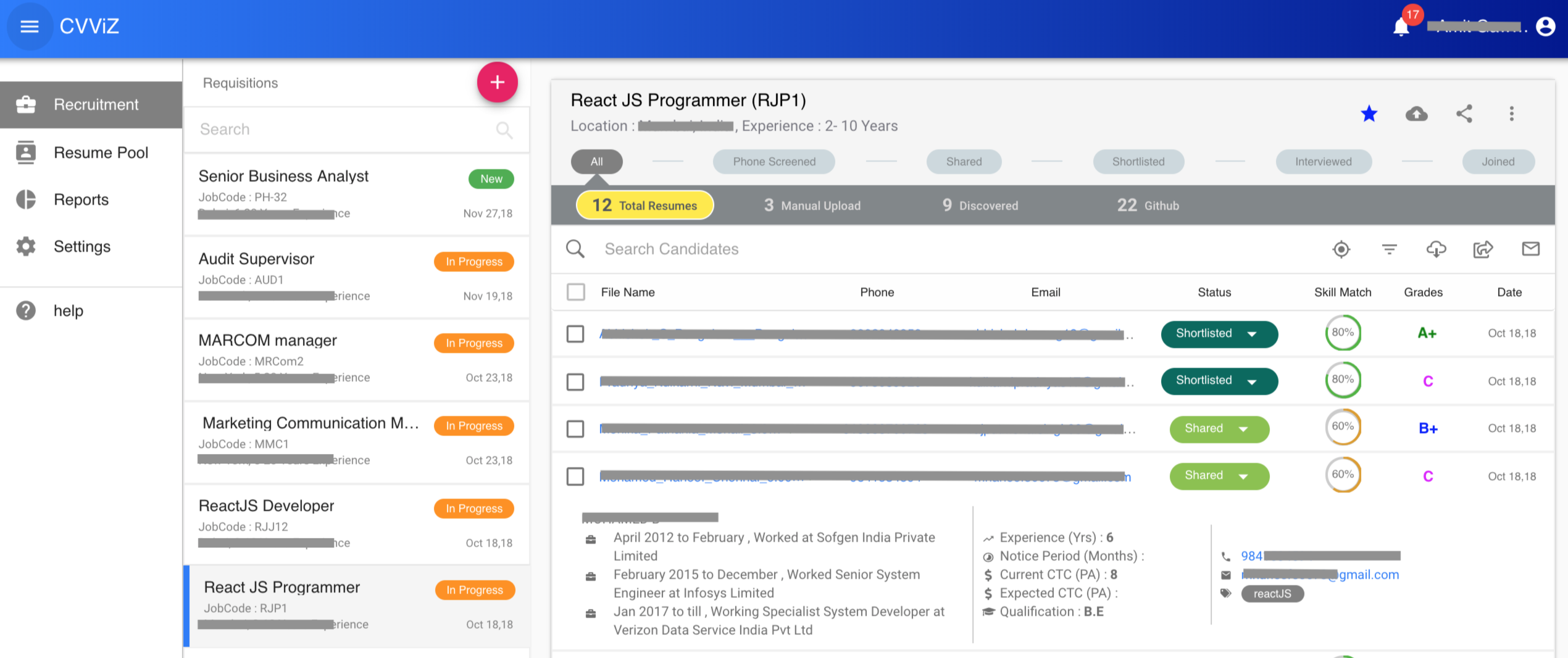The image size is (1568, 658).
Task: Open the hamburger navigation menu
Action: [x=30, y=27]
